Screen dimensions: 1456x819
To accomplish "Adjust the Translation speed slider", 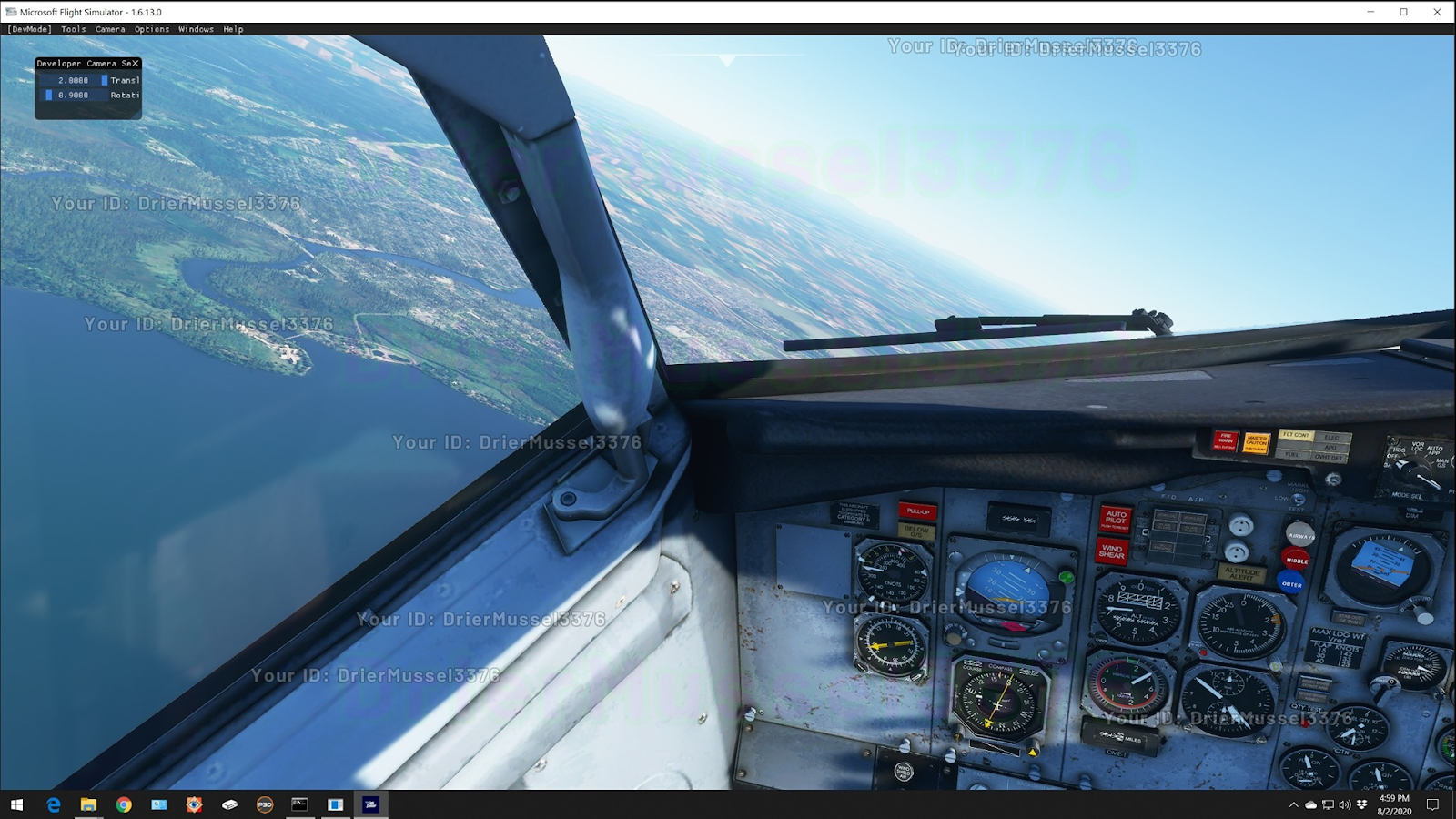I will [73, 80].
